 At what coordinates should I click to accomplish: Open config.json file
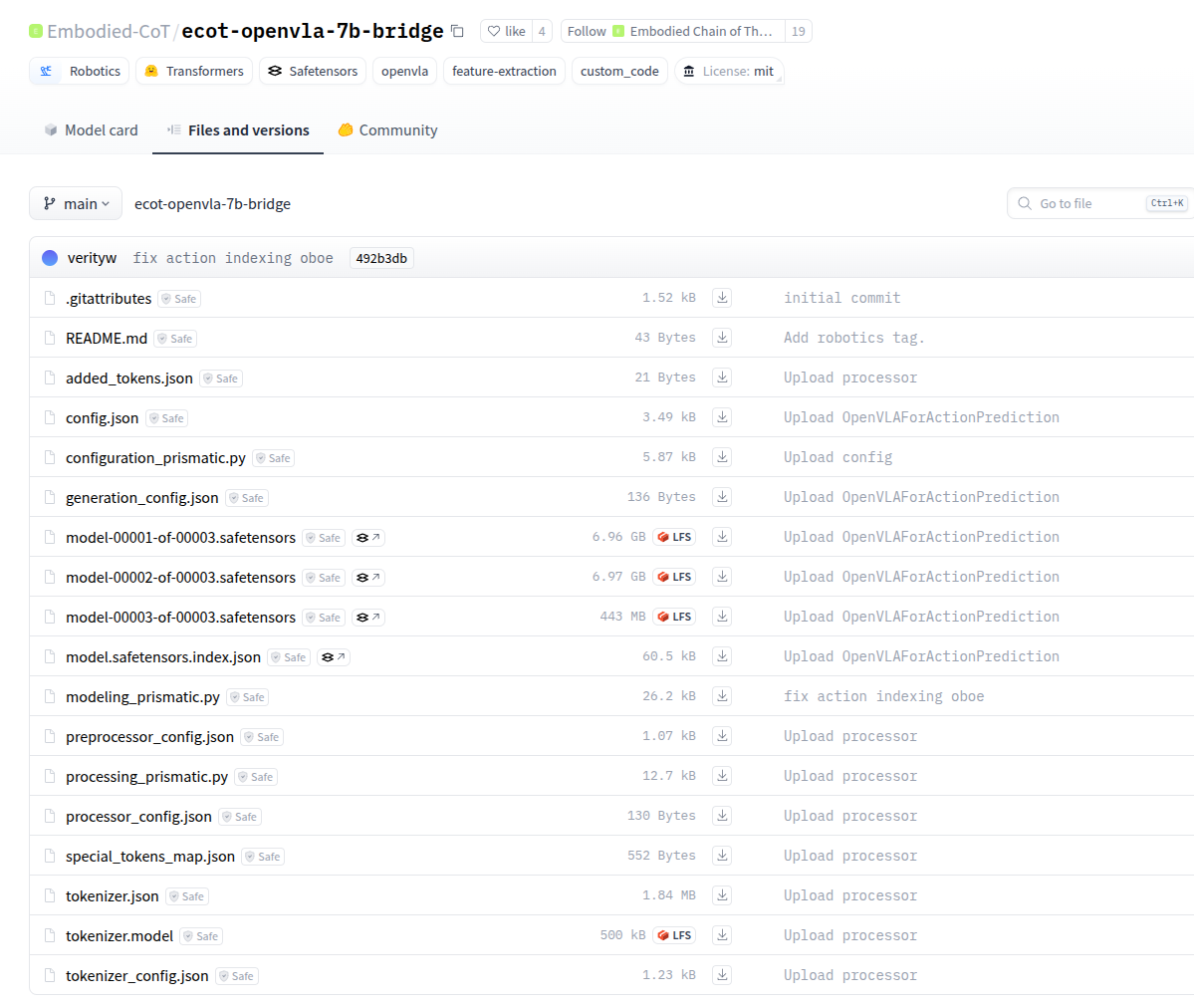pos(102,418)
